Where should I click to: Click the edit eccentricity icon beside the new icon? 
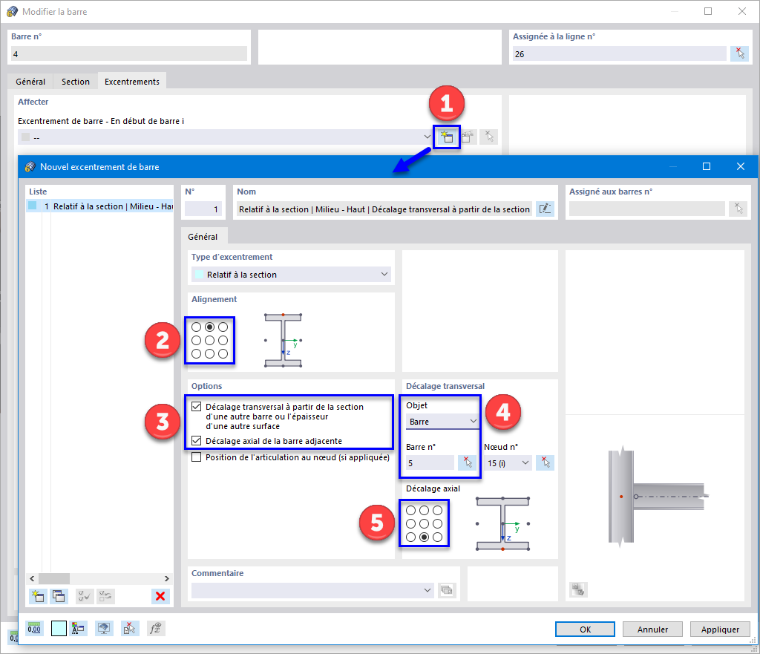[x=468, y=137]
